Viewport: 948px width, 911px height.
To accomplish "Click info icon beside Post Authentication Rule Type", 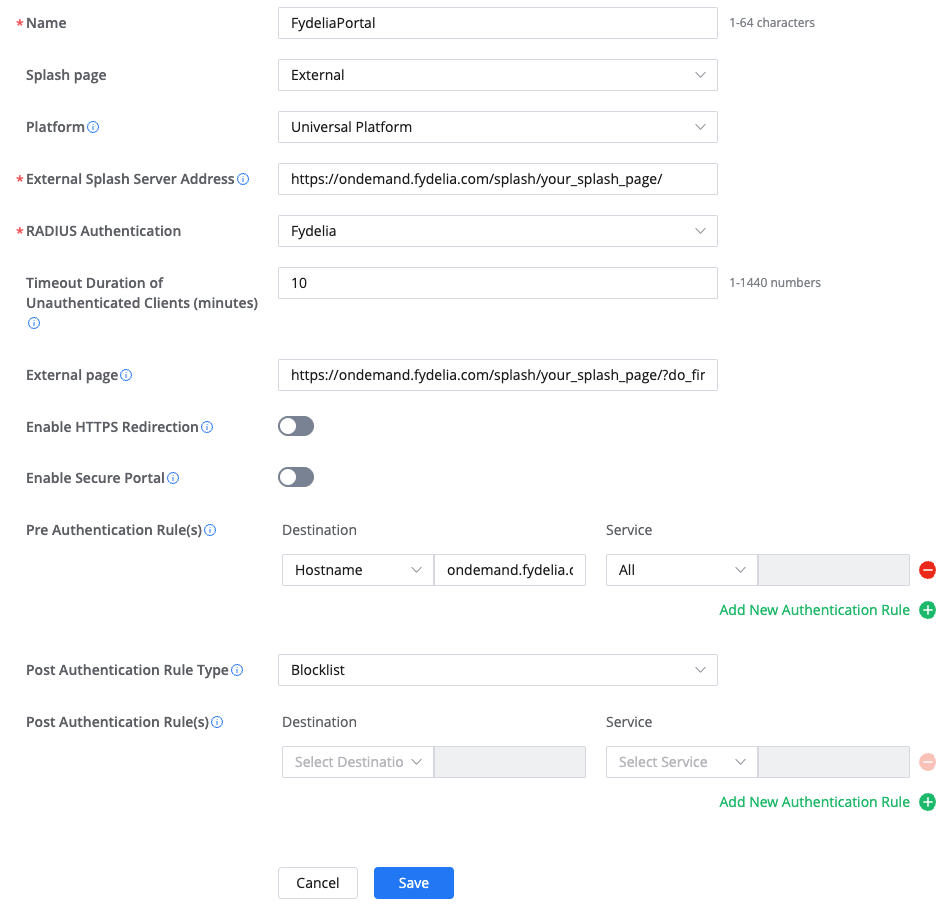I will 237,670.
